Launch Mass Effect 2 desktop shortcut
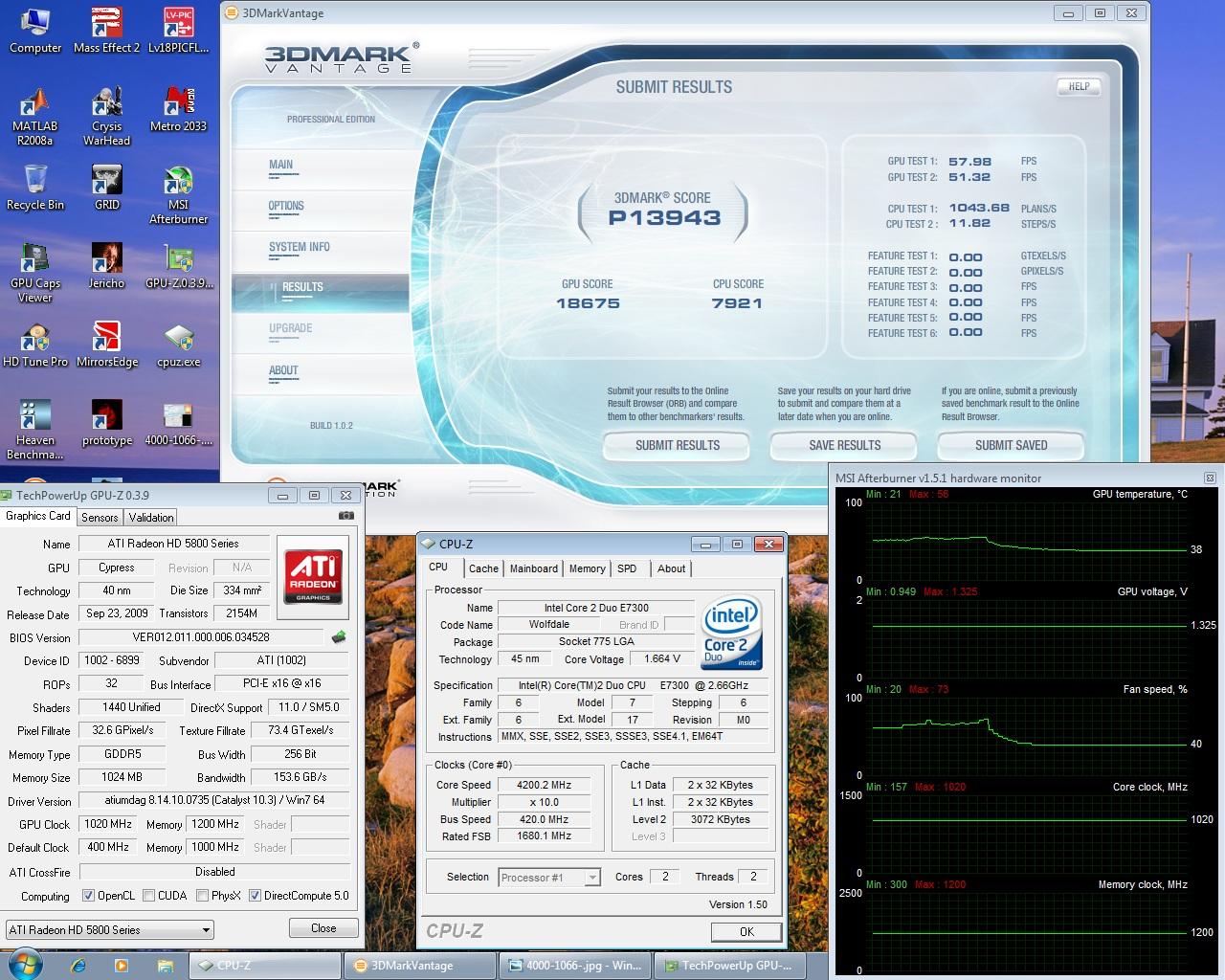Viewport: 1225px width, 980px height. (x=106, y=32)
